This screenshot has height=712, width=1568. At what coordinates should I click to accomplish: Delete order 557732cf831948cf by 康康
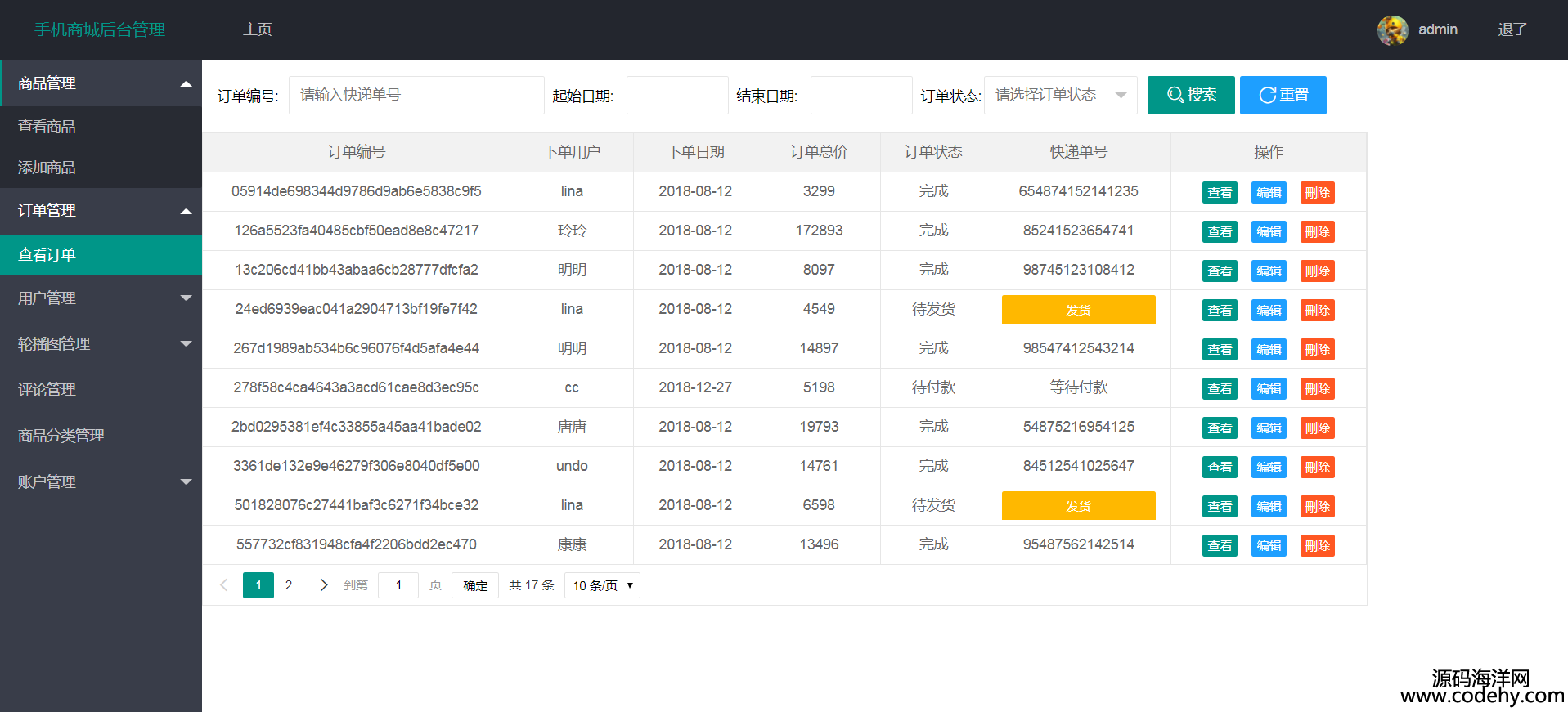click(1318, 545)
